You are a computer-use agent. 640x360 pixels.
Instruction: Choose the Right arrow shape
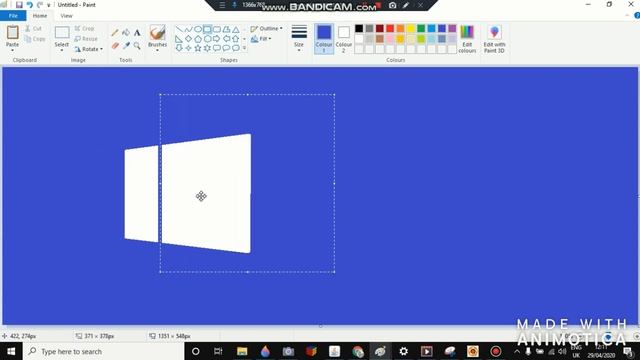tap(217, 39)
